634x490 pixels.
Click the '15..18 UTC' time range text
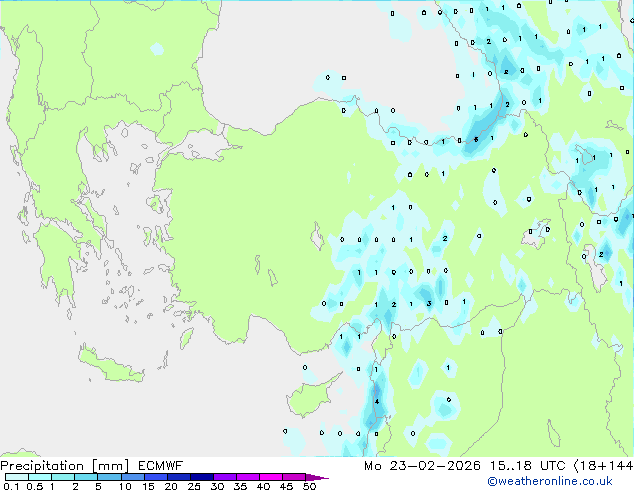coord(527,466)
